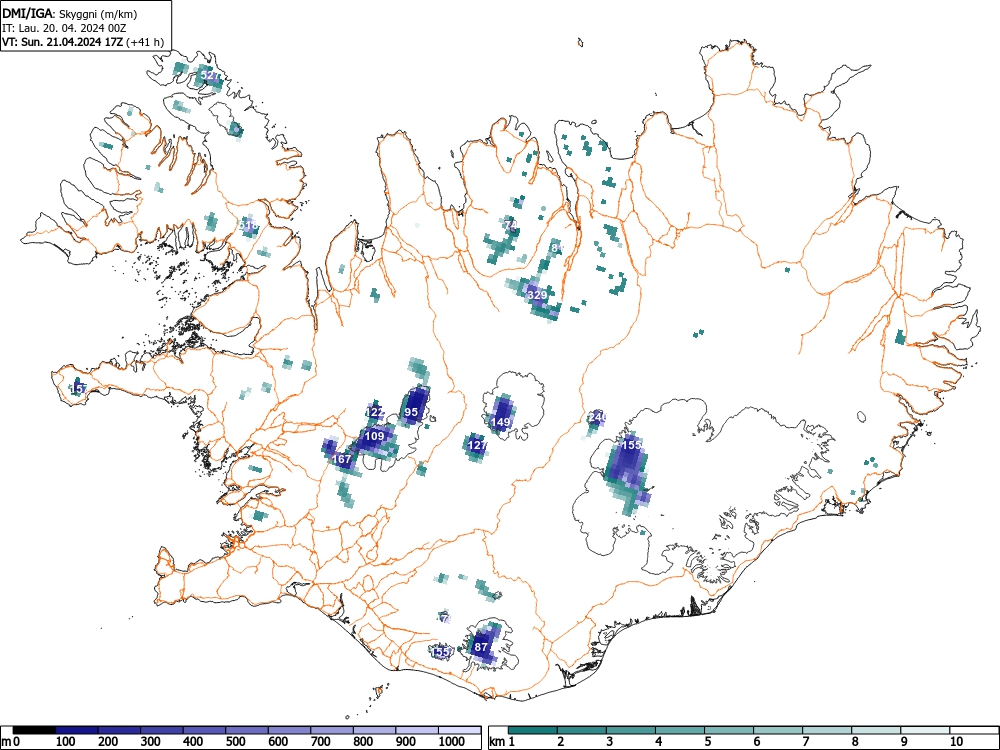The height and width of the screenshot is (750, 1000).
Task: Click the 167 visibility value label
Action: click(341, 459)
